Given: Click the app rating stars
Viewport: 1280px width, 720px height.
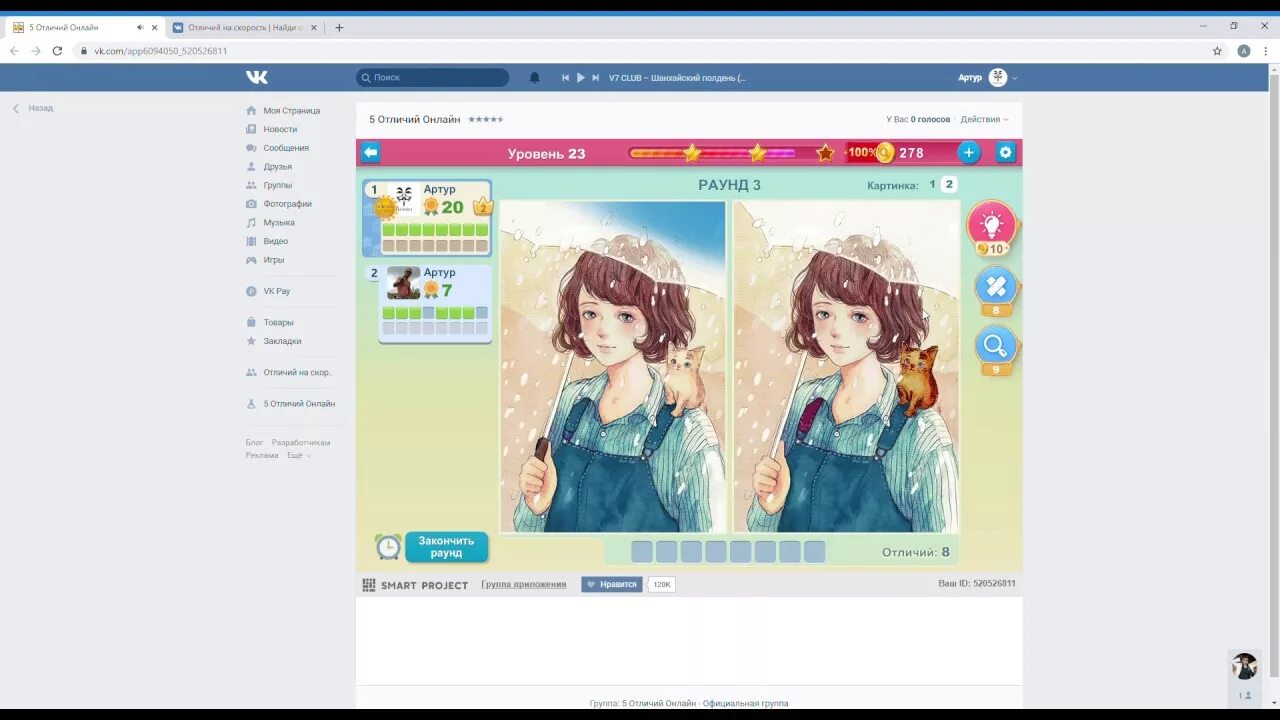Looking at the screenshot, I should (486, 119).
